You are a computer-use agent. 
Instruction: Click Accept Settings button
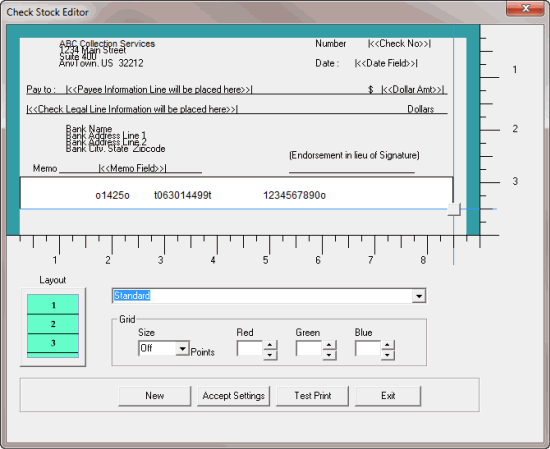(x=233, y=396)
